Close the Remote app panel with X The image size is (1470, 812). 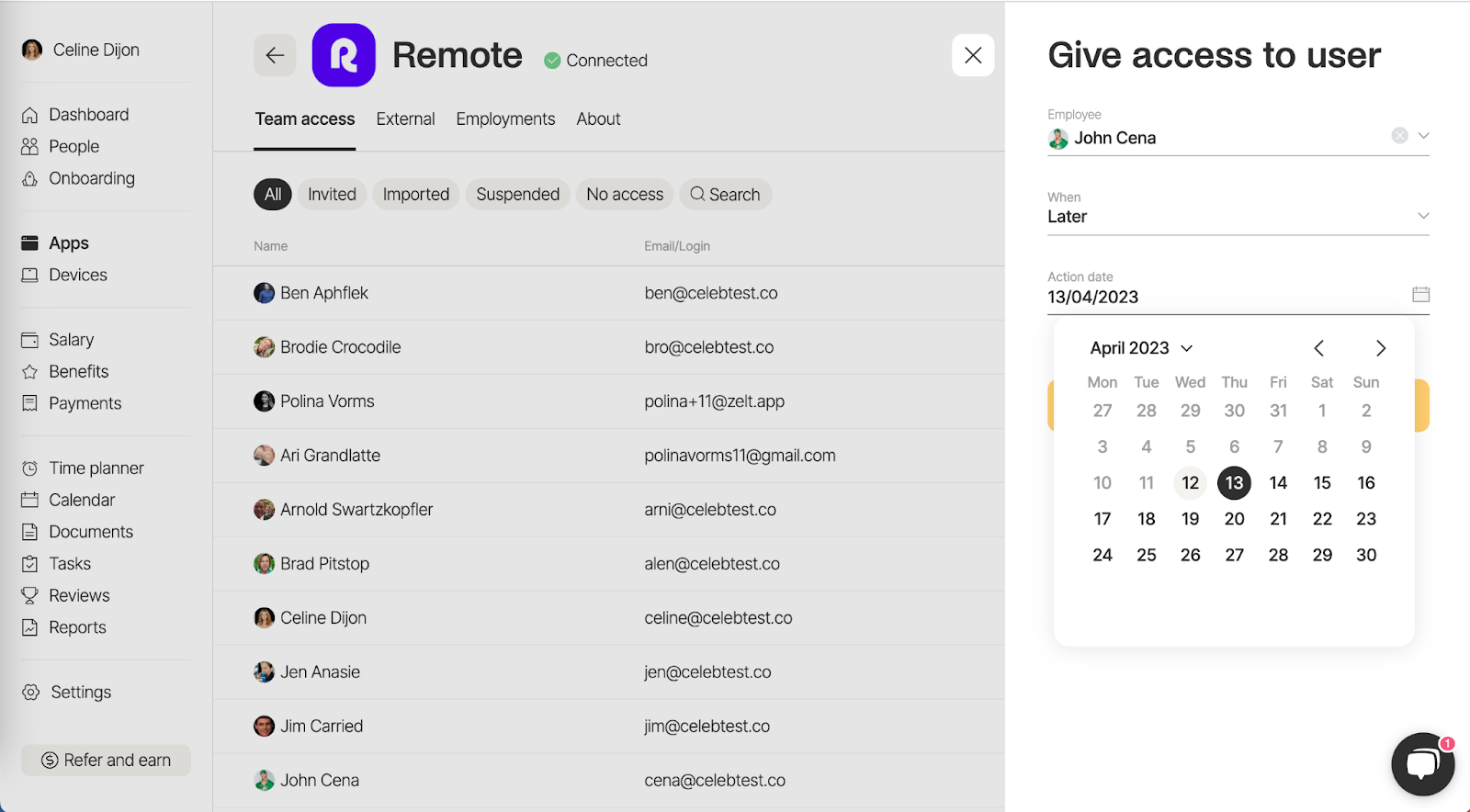click(973, 55)
